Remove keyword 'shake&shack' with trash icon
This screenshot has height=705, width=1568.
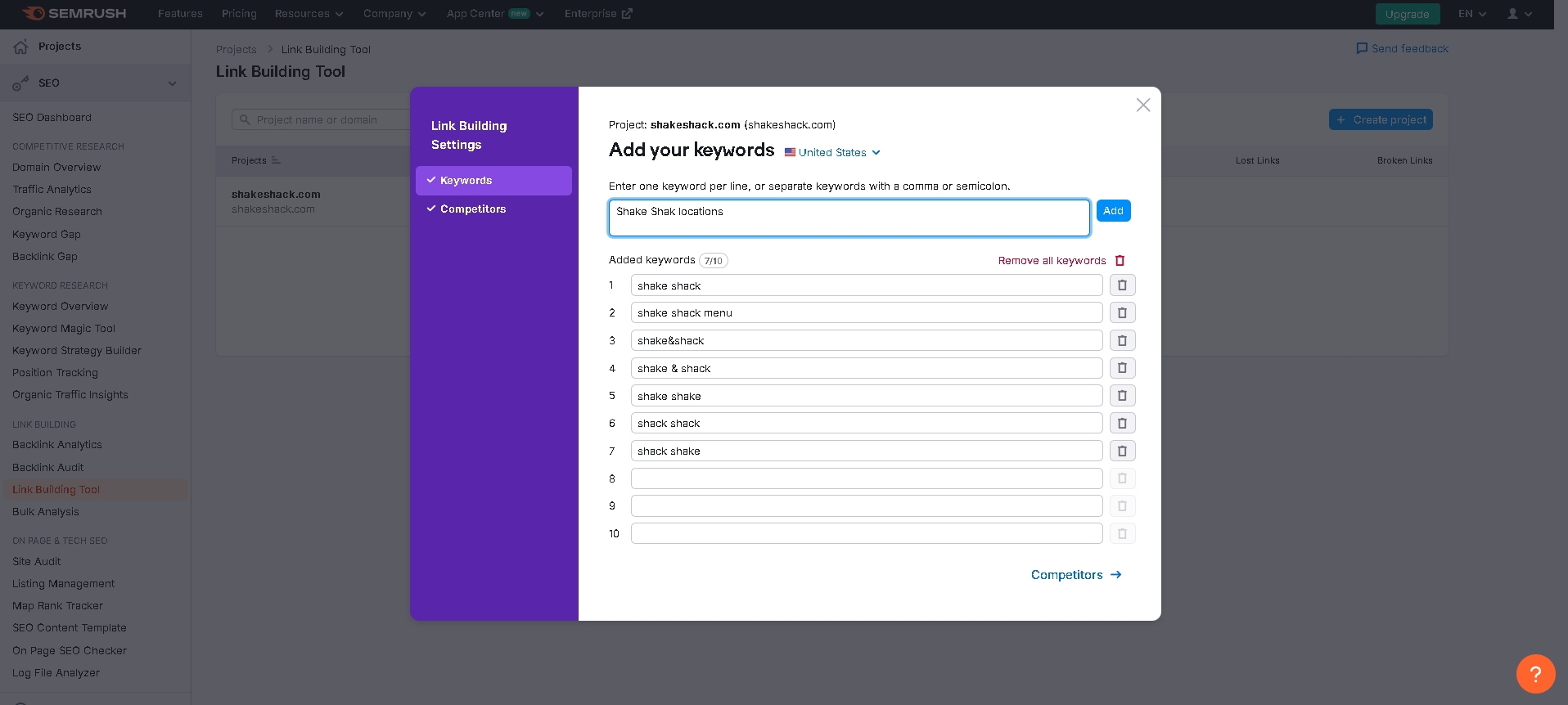1122,340
